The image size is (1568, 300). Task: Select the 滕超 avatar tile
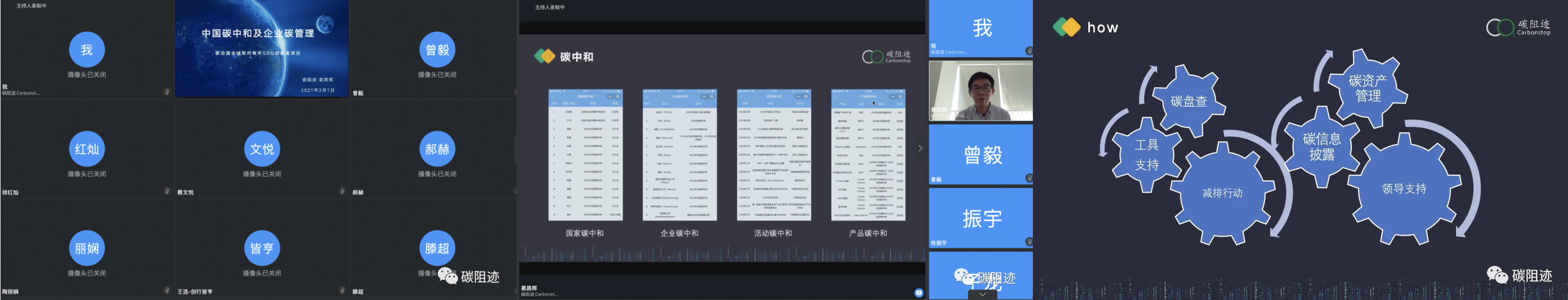click(x=437, y=249)
